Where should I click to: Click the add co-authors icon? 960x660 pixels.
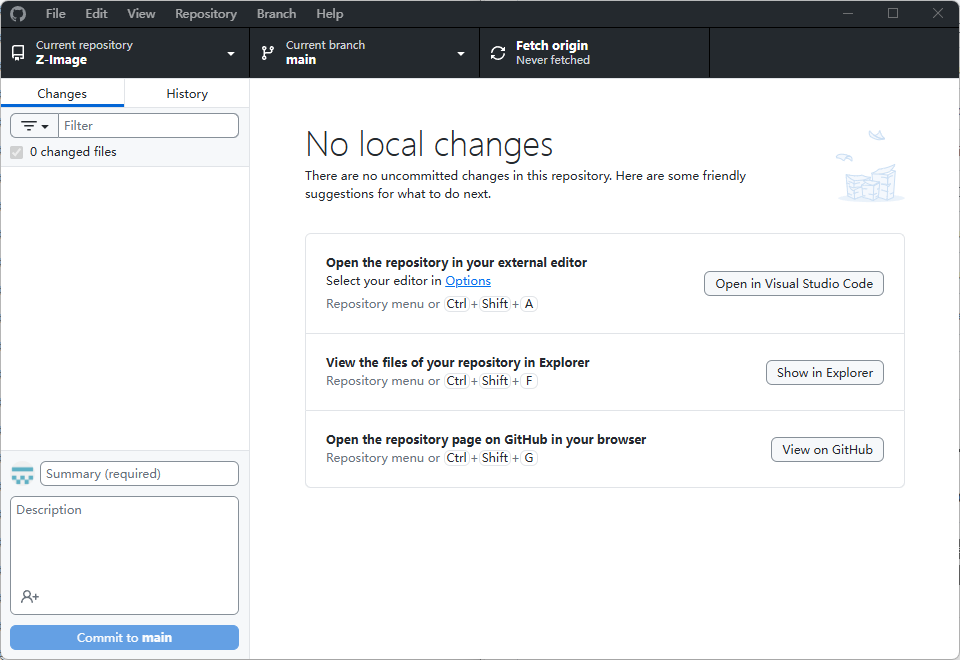tap(30, 597)
